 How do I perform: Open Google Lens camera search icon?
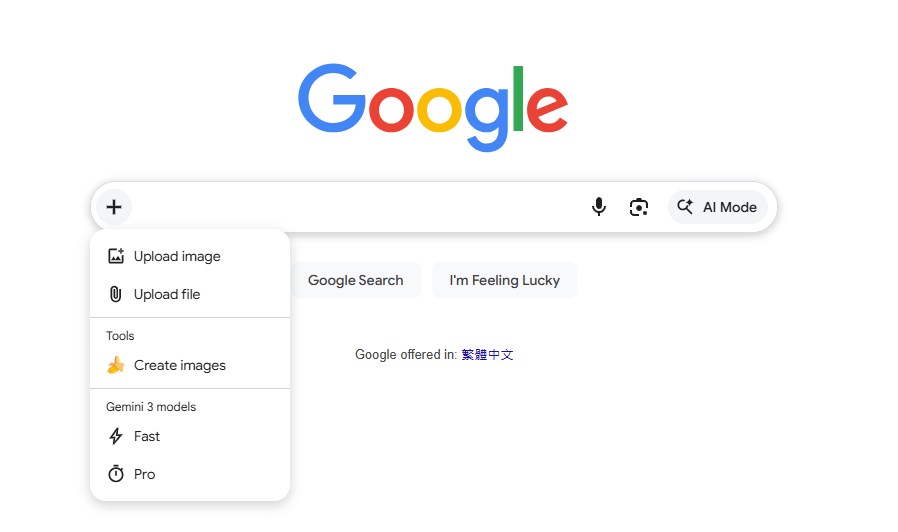(639, 207)
